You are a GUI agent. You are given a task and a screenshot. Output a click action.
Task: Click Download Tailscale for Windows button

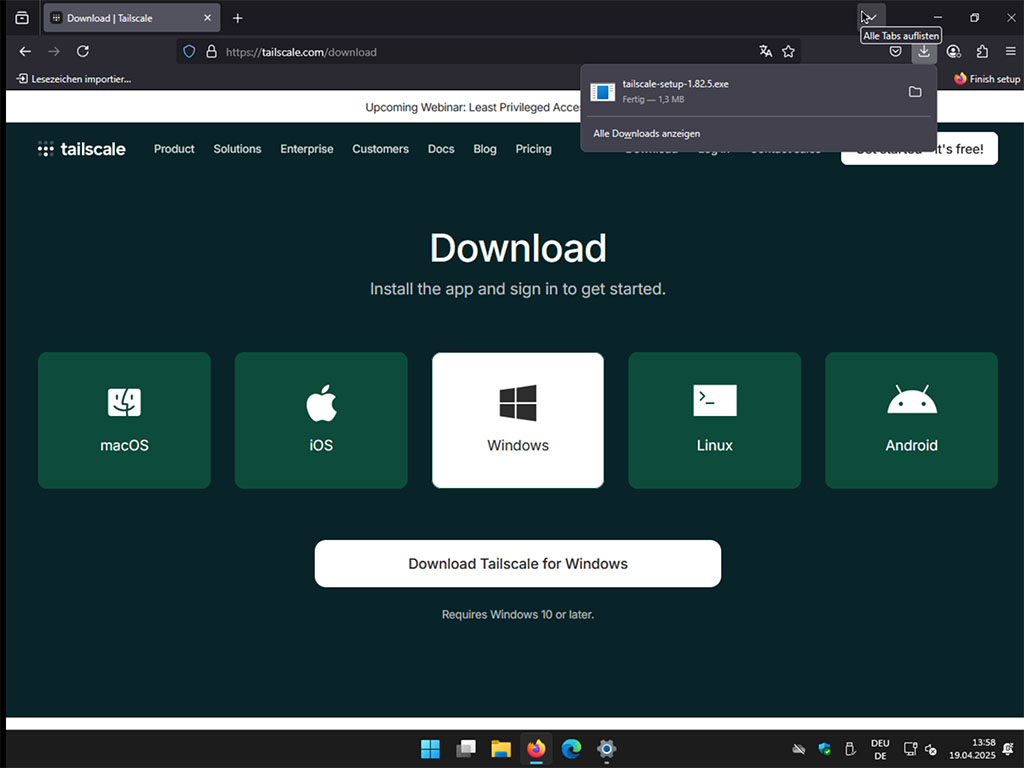click(518, 564)
